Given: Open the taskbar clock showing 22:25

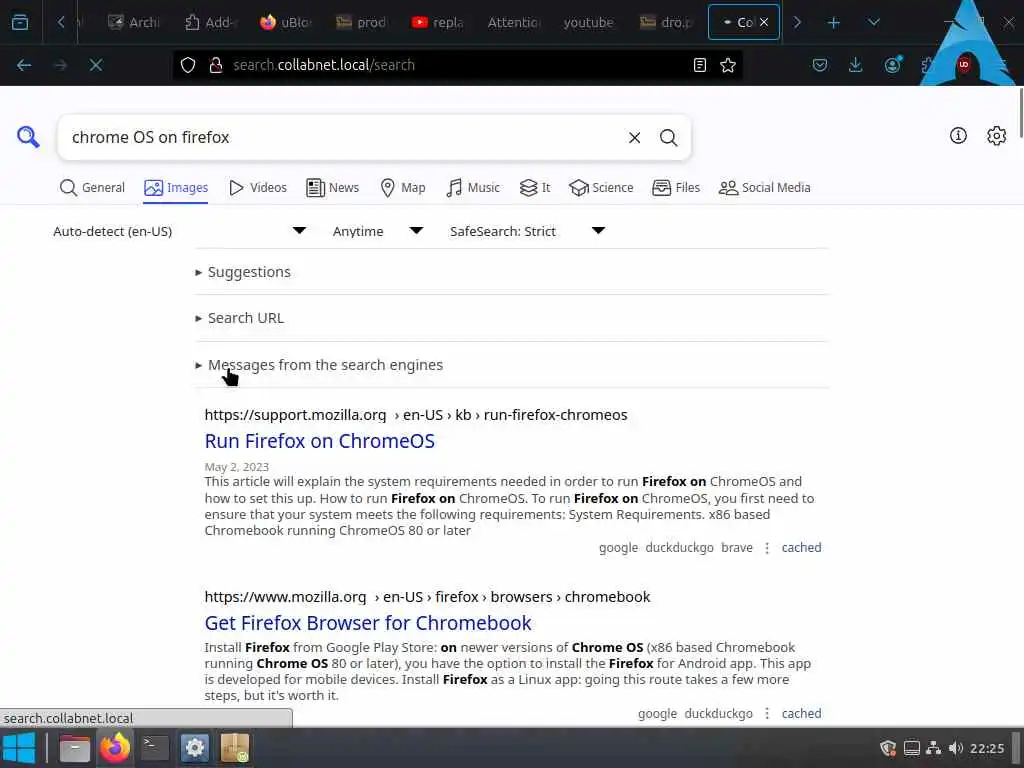Looking at the screenshot, I should pyautogui.click(x=987, y=748).
